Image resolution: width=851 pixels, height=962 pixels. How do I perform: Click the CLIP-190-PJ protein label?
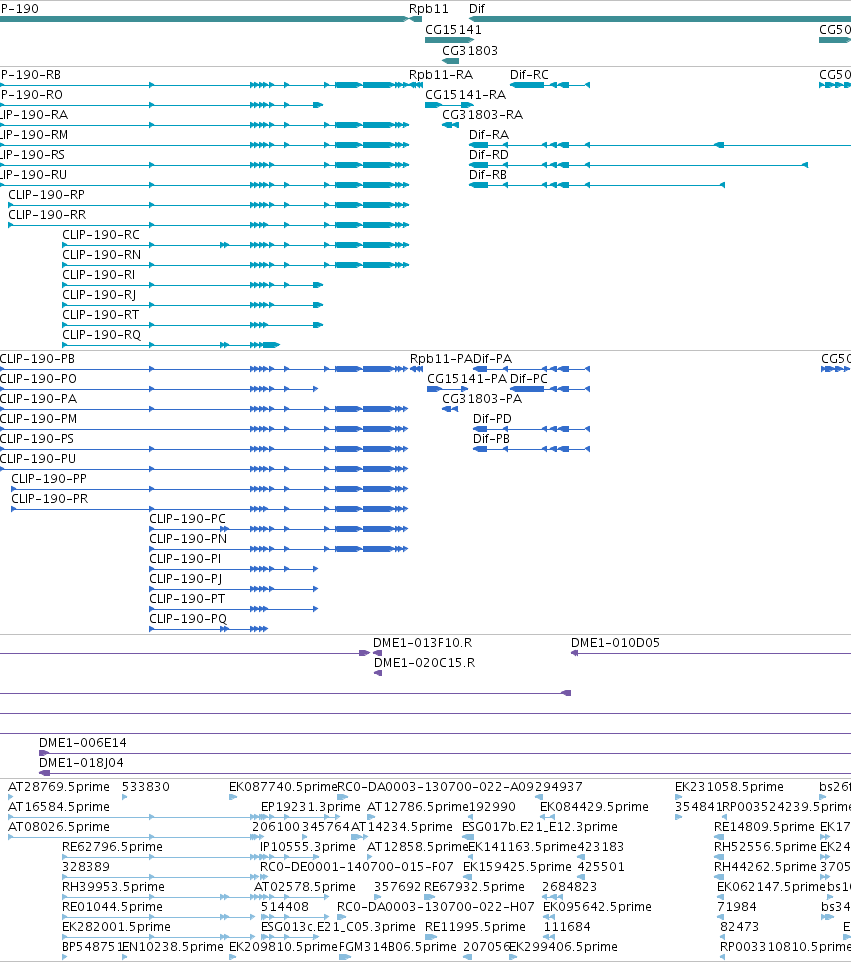pos(185,579)
